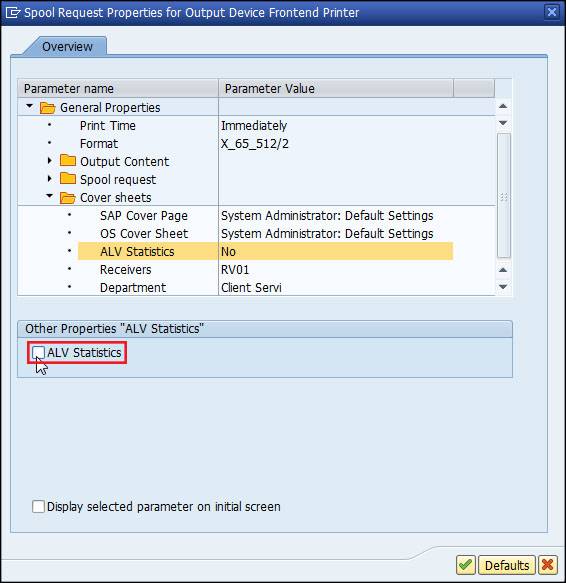Click the Defaults button
This screenshot has height=583, width=566.
pos(506,565)
